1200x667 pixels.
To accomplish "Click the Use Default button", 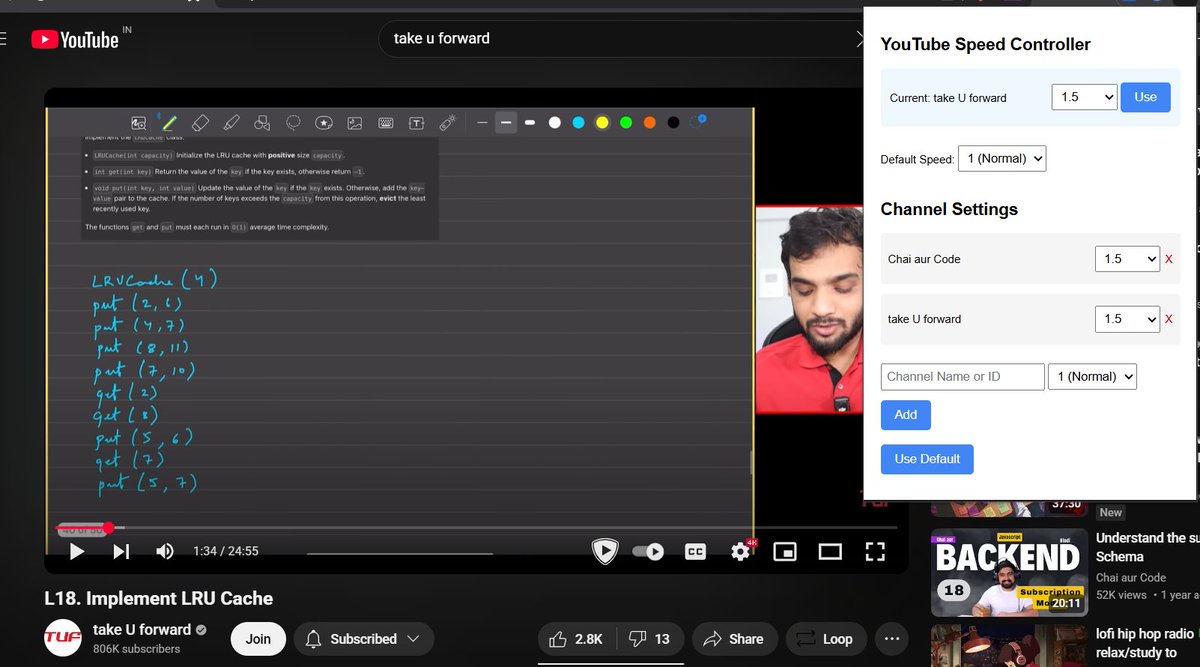I will click(x=927, y=459).
